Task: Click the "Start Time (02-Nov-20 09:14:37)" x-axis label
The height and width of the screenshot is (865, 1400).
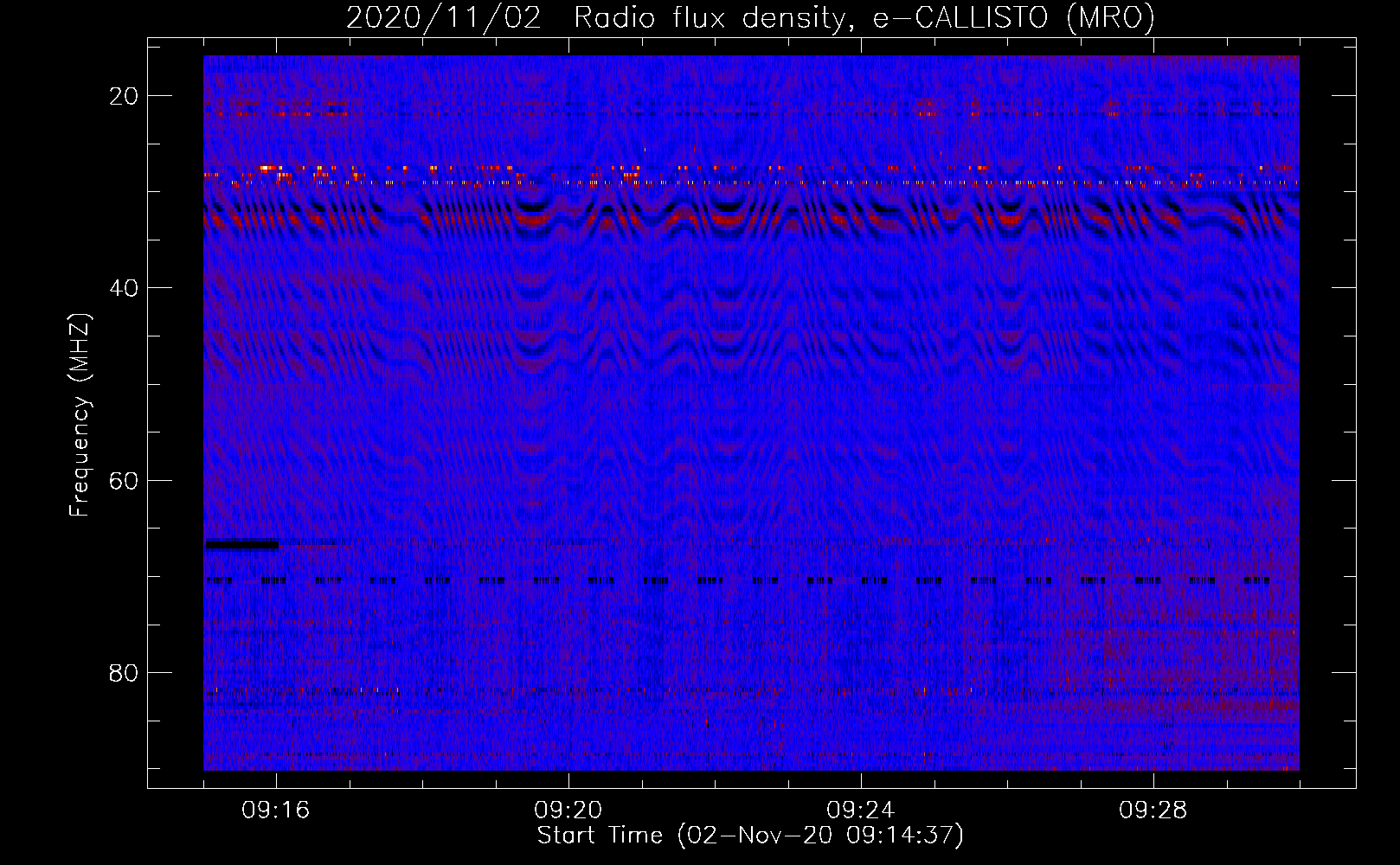Action: [750, 836]
